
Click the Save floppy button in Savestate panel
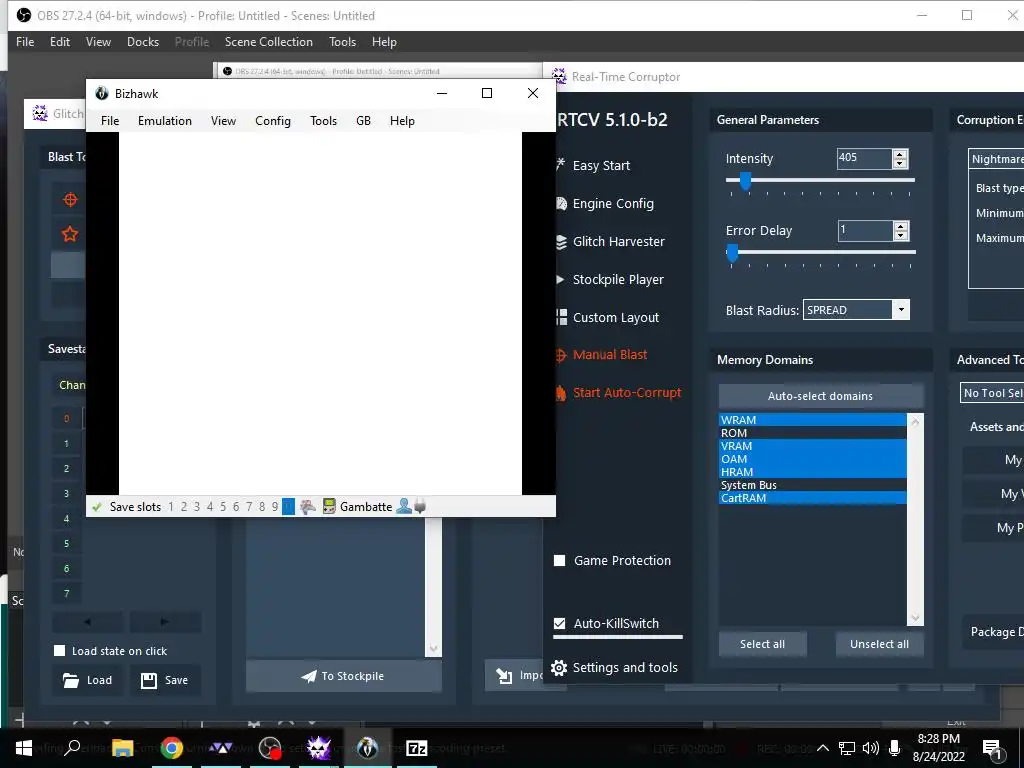pyautogui.click(x=165, y=680)
